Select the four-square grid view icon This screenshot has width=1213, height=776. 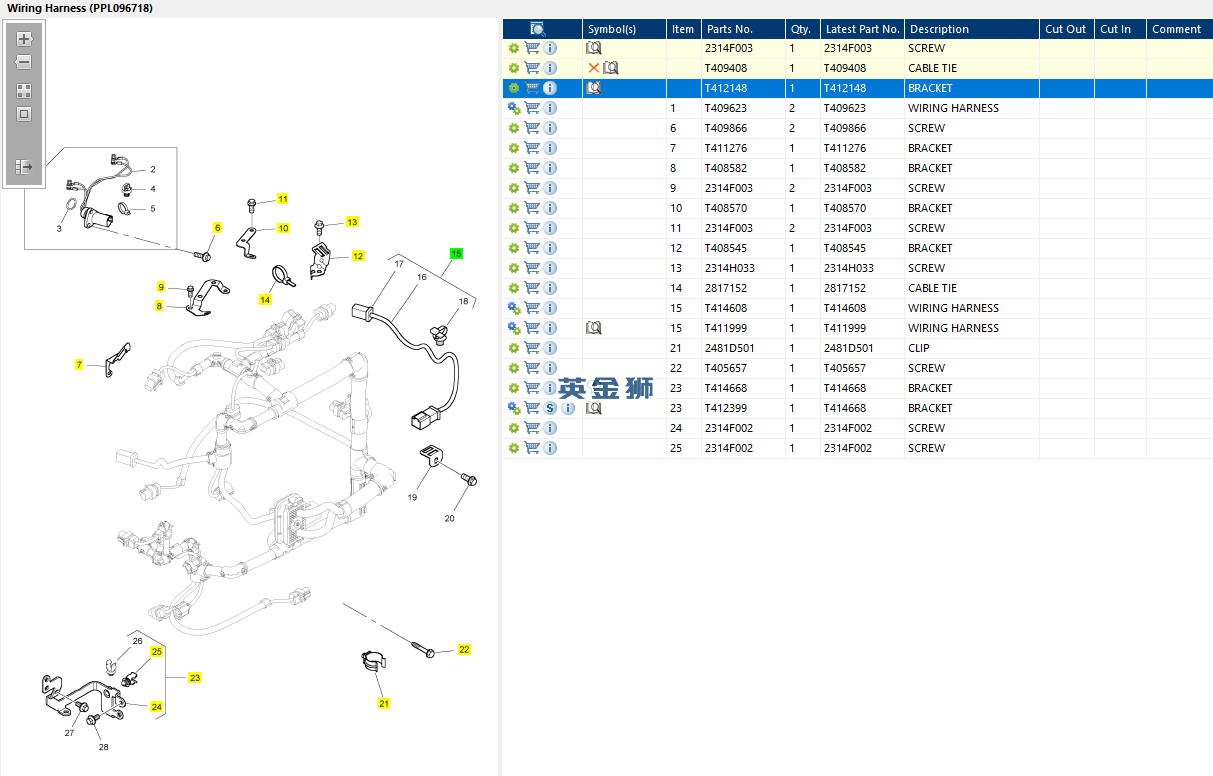(x=25, y=91)
